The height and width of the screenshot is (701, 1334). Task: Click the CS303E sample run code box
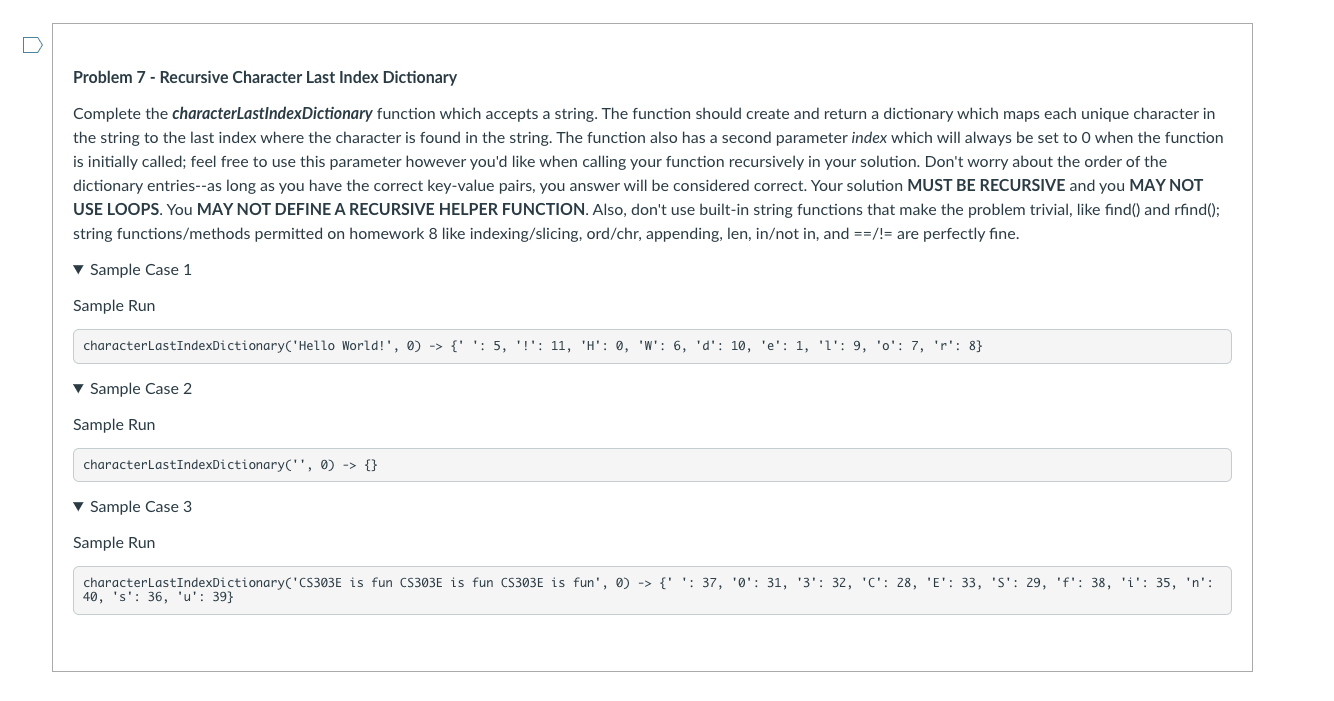tap(651, 590)
